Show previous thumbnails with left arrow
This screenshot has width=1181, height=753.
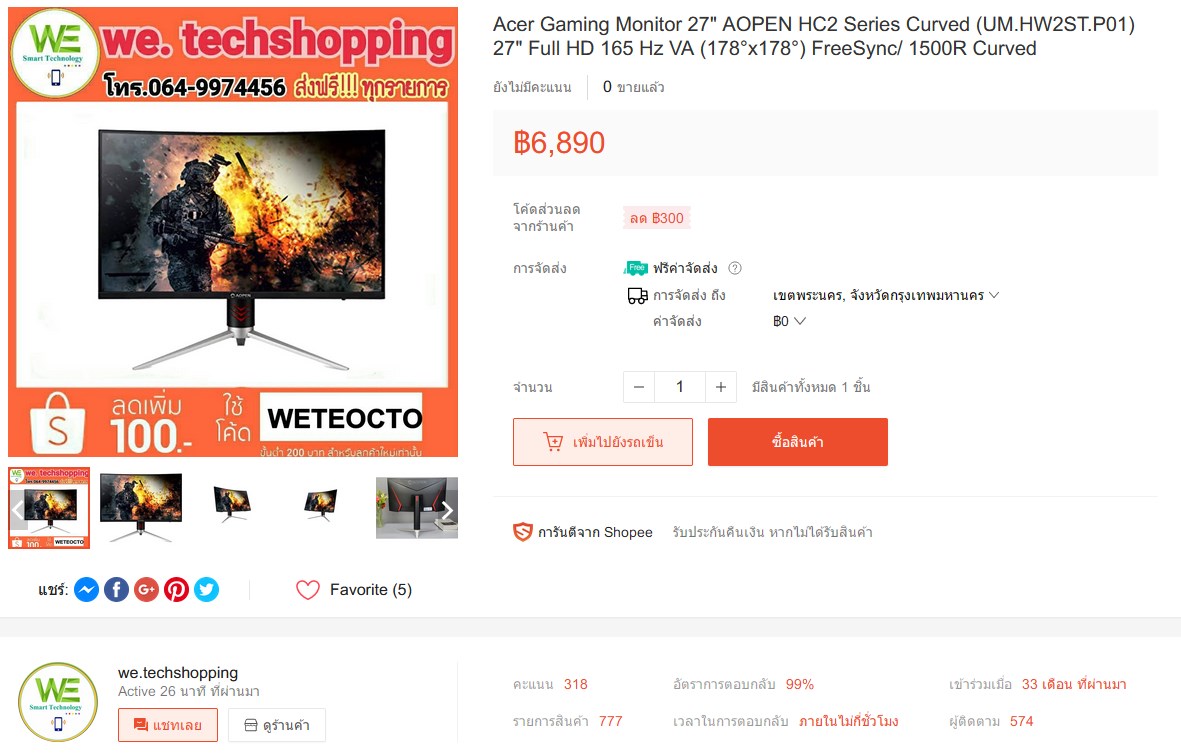tap(18, 510)
